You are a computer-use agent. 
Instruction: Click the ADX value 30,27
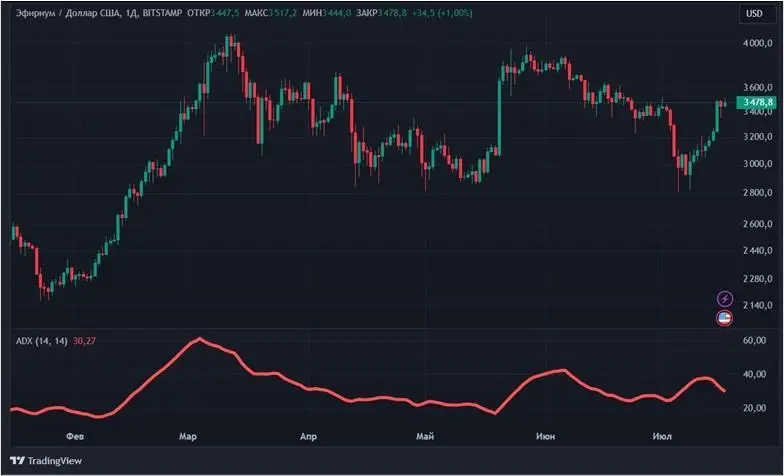pos(86,341)
